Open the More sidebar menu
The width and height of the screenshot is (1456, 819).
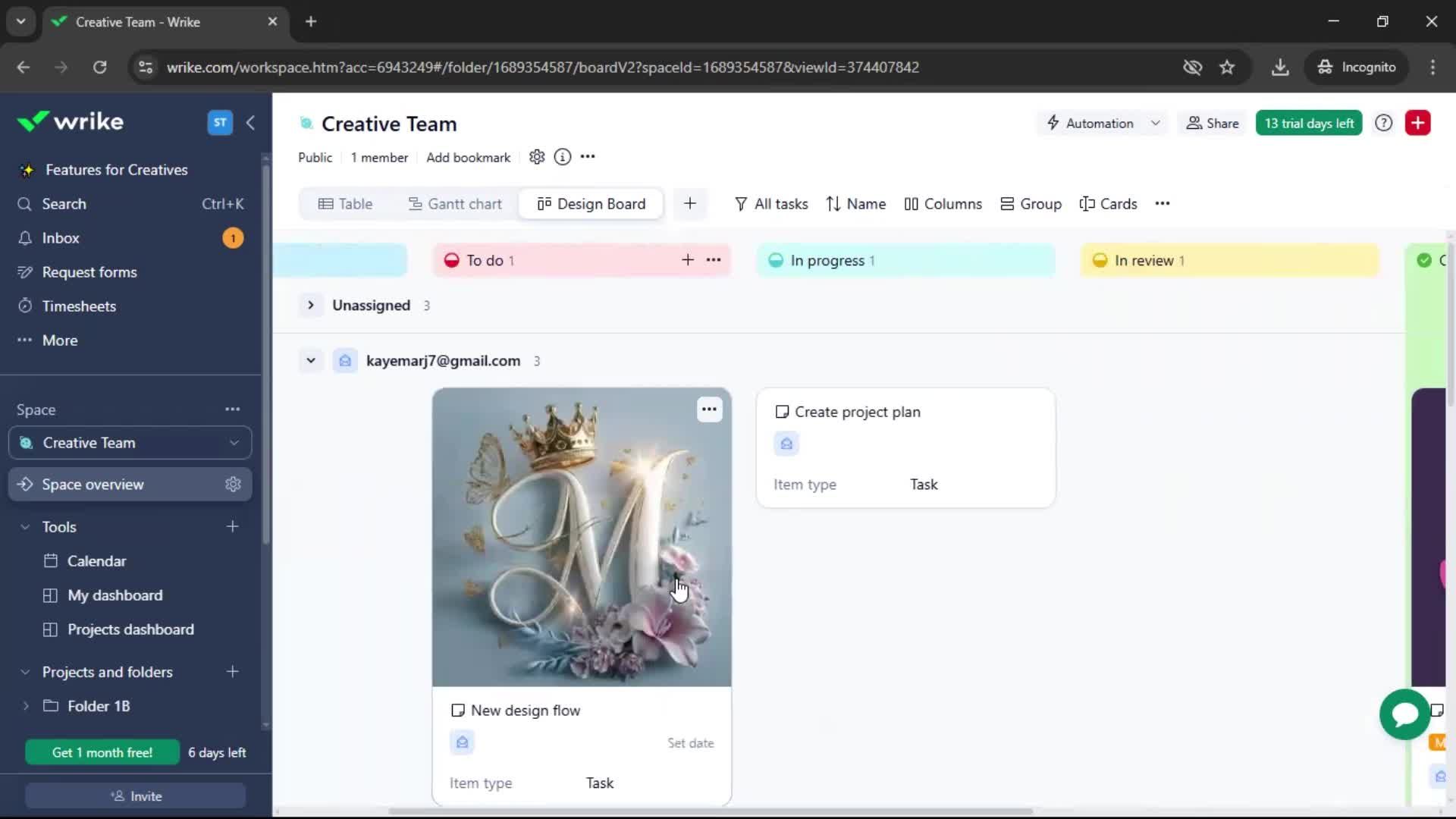click(60, 340)
